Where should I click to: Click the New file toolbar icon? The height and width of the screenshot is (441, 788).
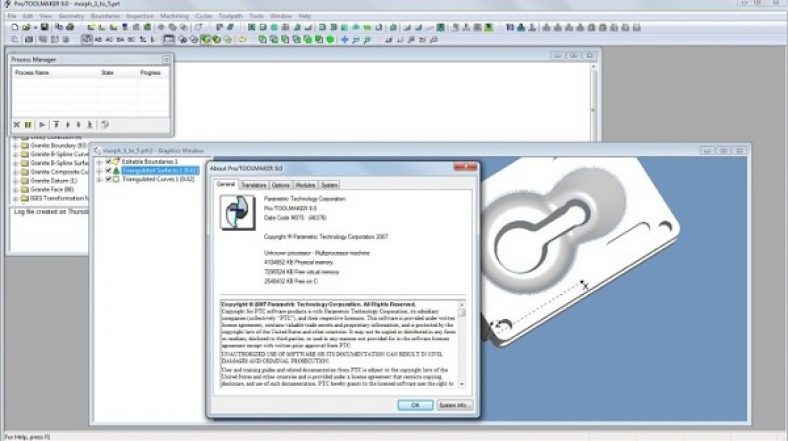point(15,27)
